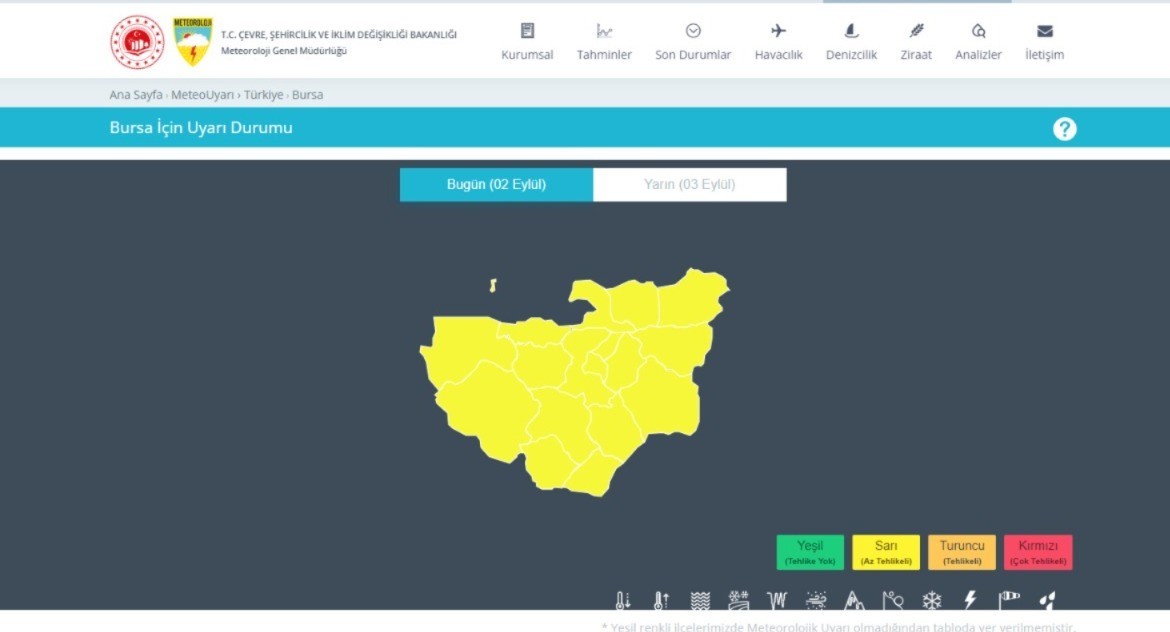Click the high temperature thermometer icon
The width and height of the screenshot is (1170, 632).
[x=660, y=601]
